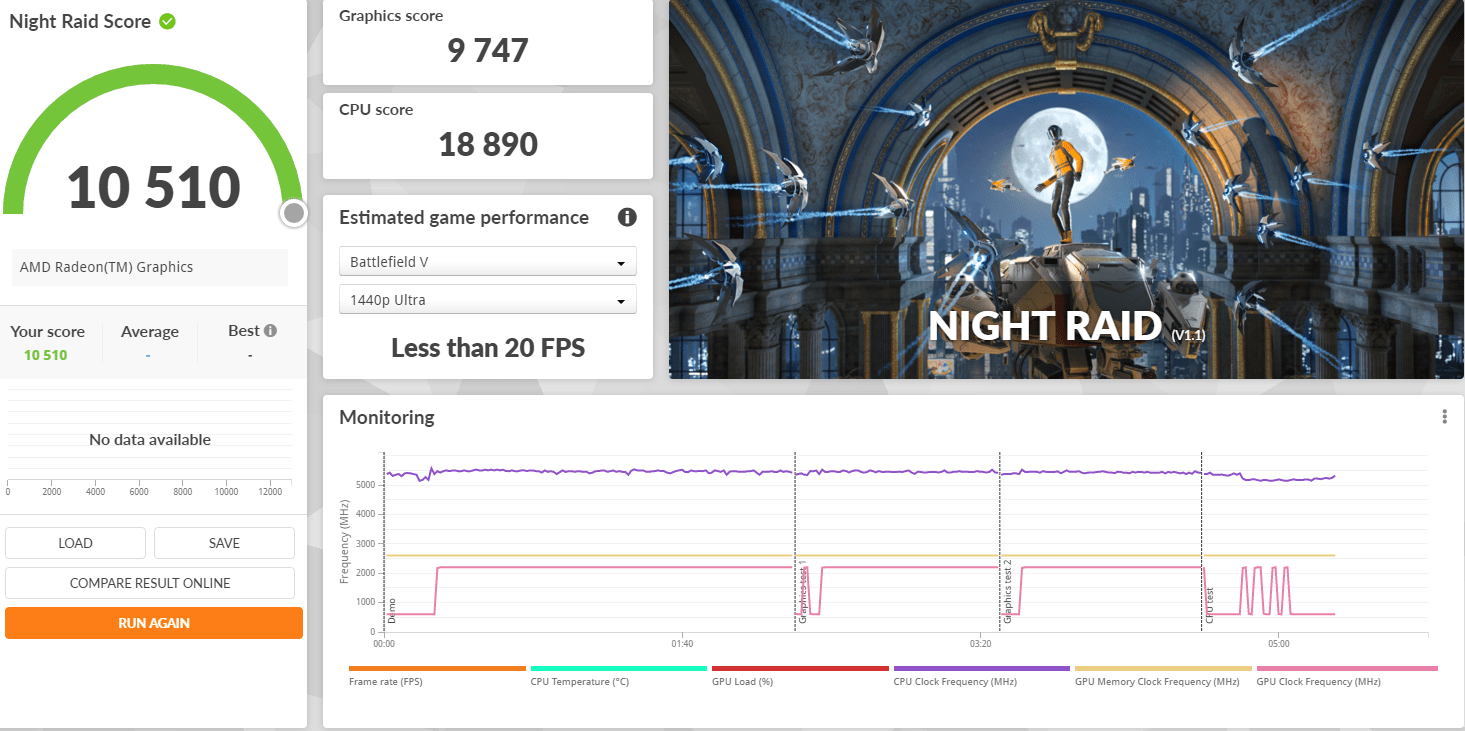Toggle the Frame rate (FPS) legend item

[437, 675]
